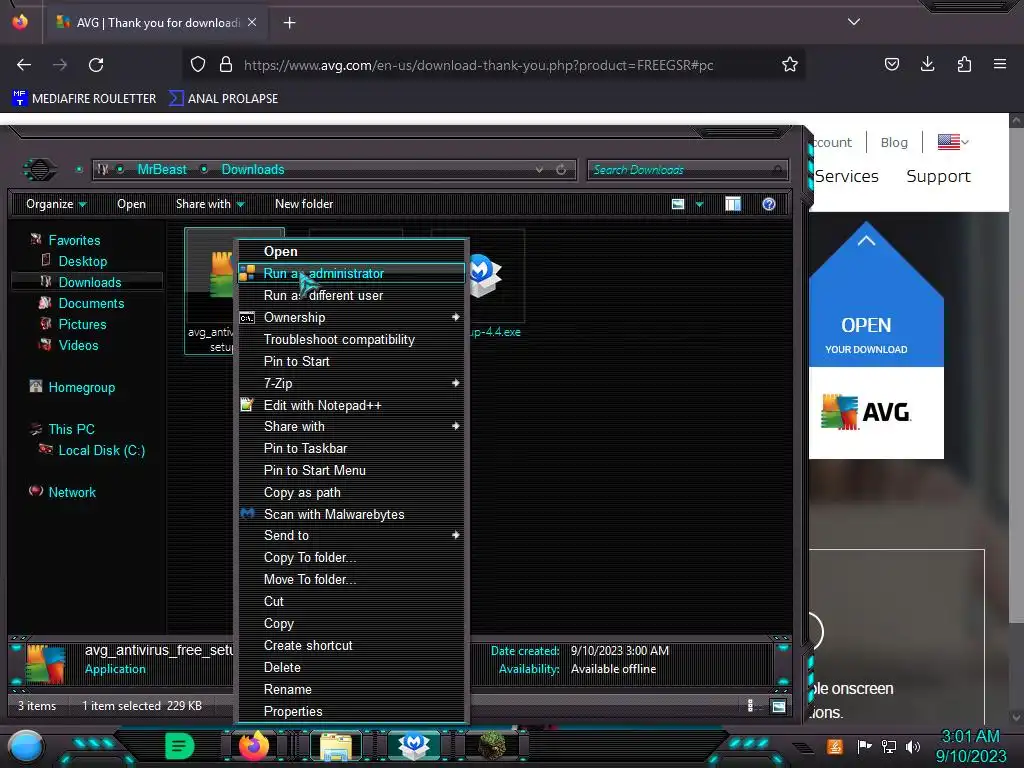This screenshot has width=1024, height=768.
Task: Bookmark this page with the star
Action: (x=790, y=64)
